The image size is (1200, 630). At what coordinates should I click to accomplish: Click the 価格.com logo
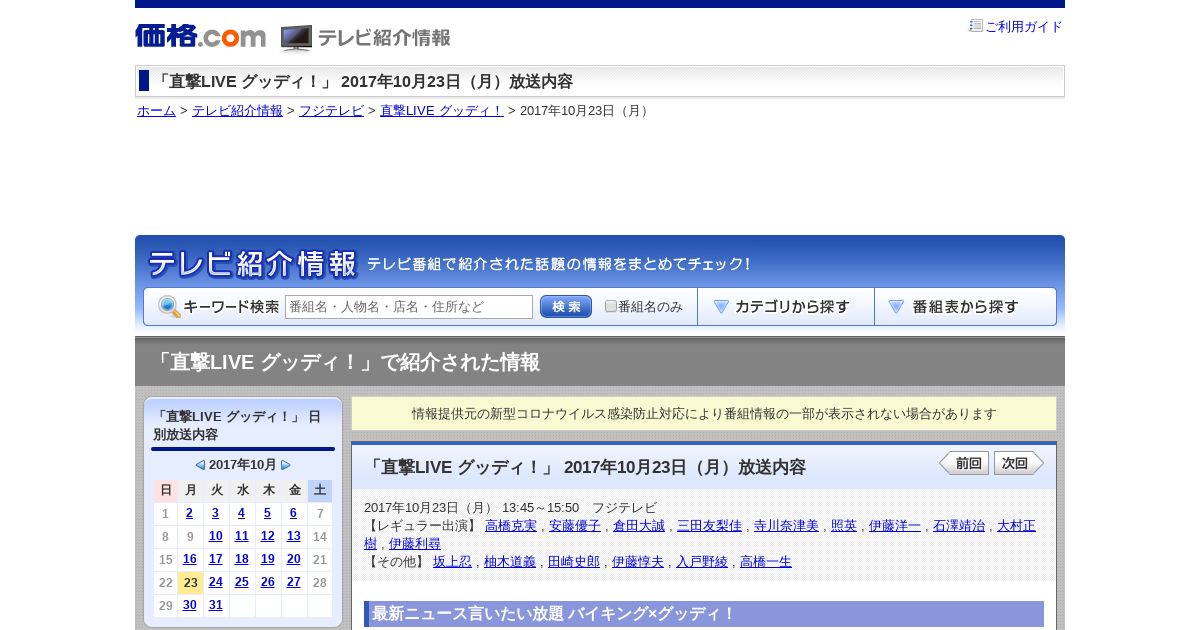pos(200,36)
